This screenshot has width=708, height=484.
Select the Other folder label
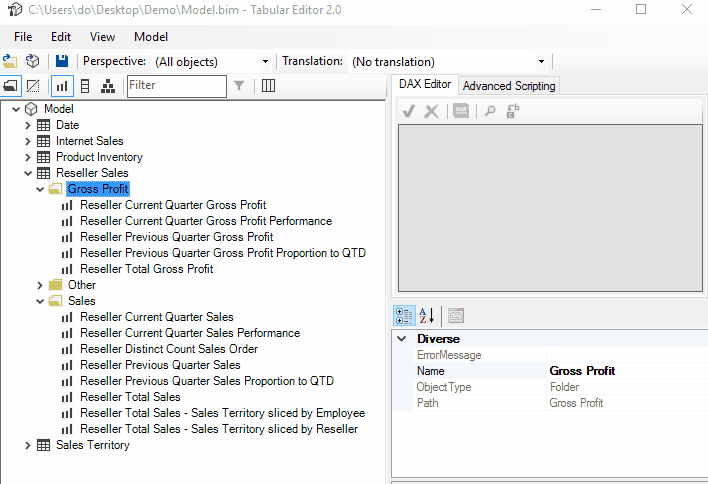click(82, 285)
